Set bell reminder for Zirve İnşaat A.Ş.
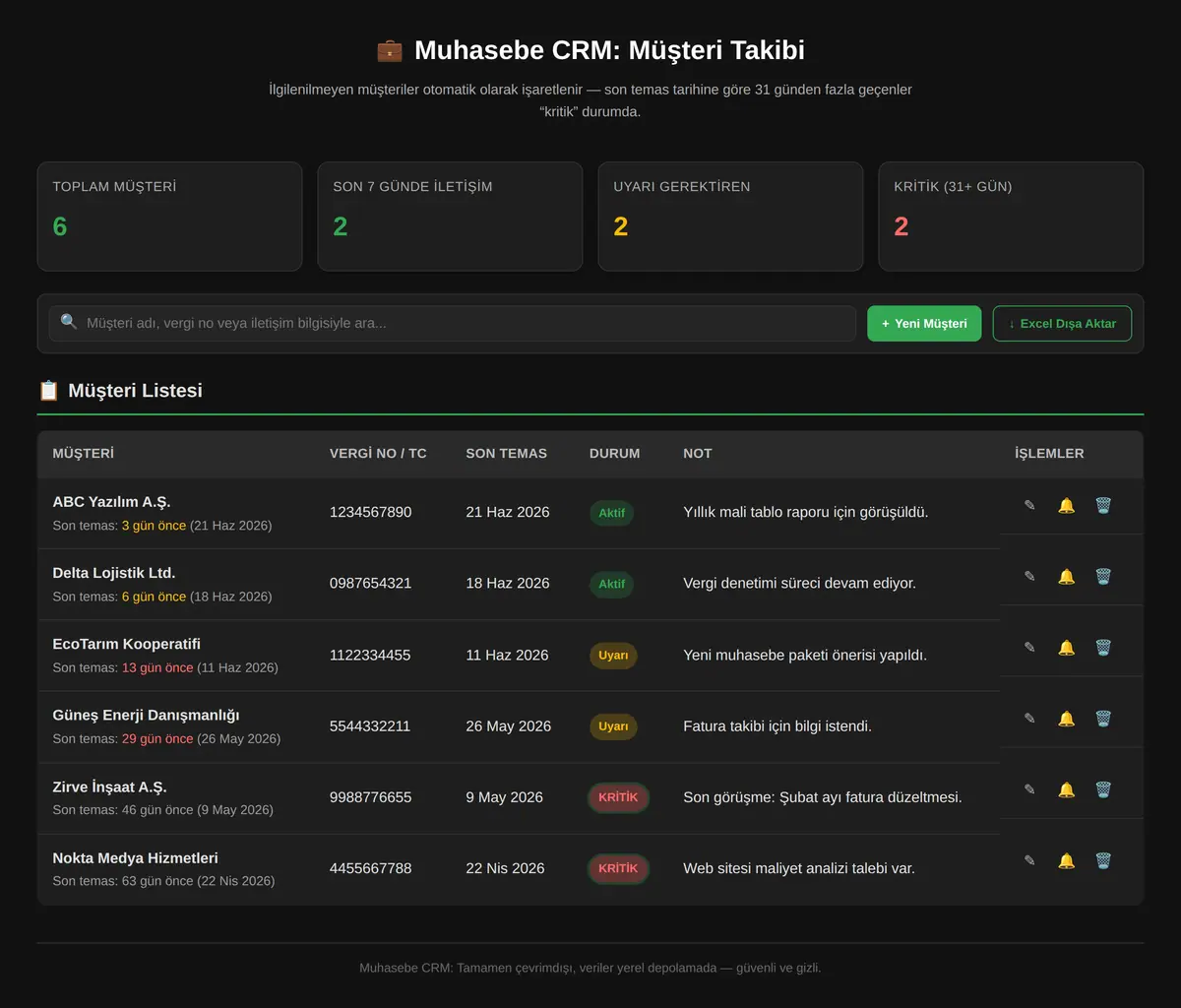The height and width of the screenshot is (1008, 1181). pyautogui.click(x=1066, y=789)
